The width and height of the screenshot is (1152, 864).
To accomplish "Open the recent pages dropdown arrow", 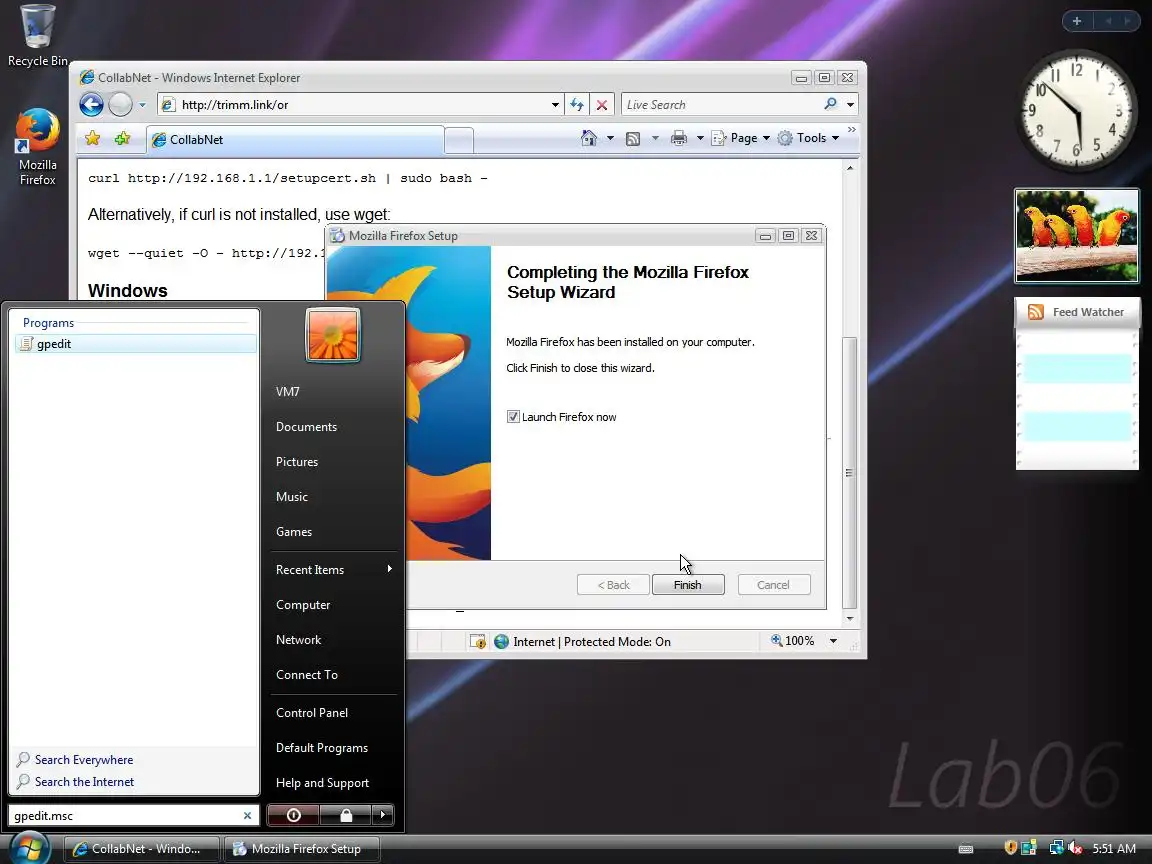I will pyautogui.click(x=143, y=105).
